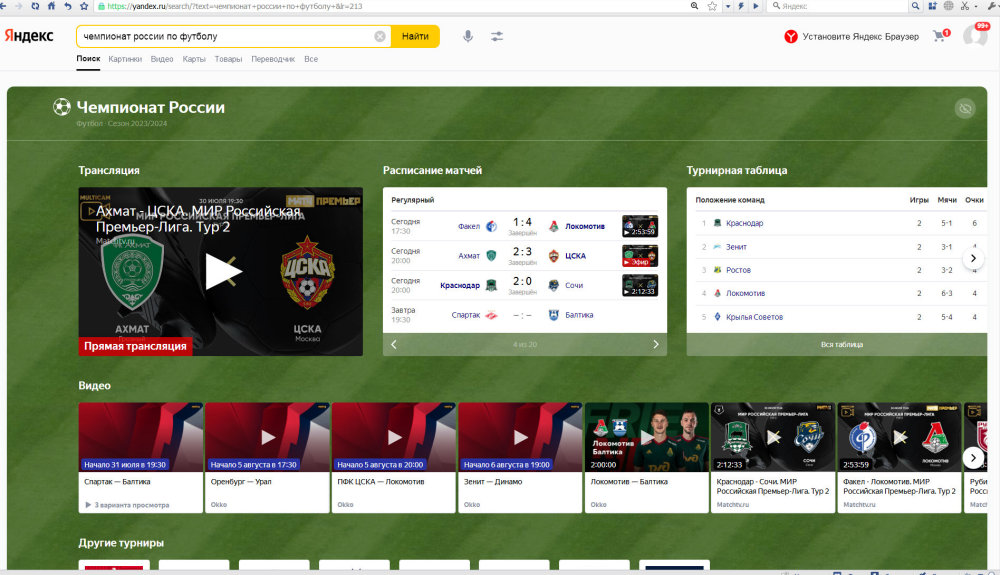Play the Факел - Локомотив Тур 2 video
Image resolution: width=1000 pixels, height=575 pixels.
pyautogui.click(x=900, y=437)
